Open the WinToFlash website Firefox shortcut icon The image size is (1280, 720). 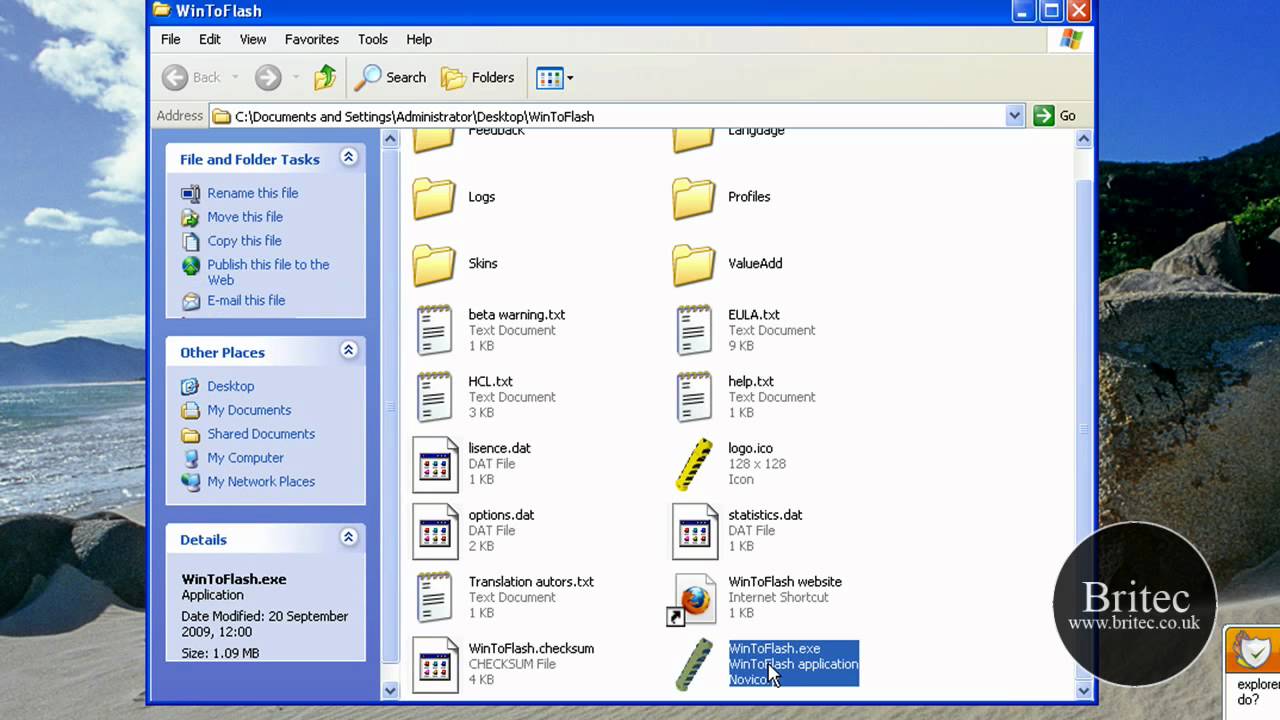click(x=692, y=598)
